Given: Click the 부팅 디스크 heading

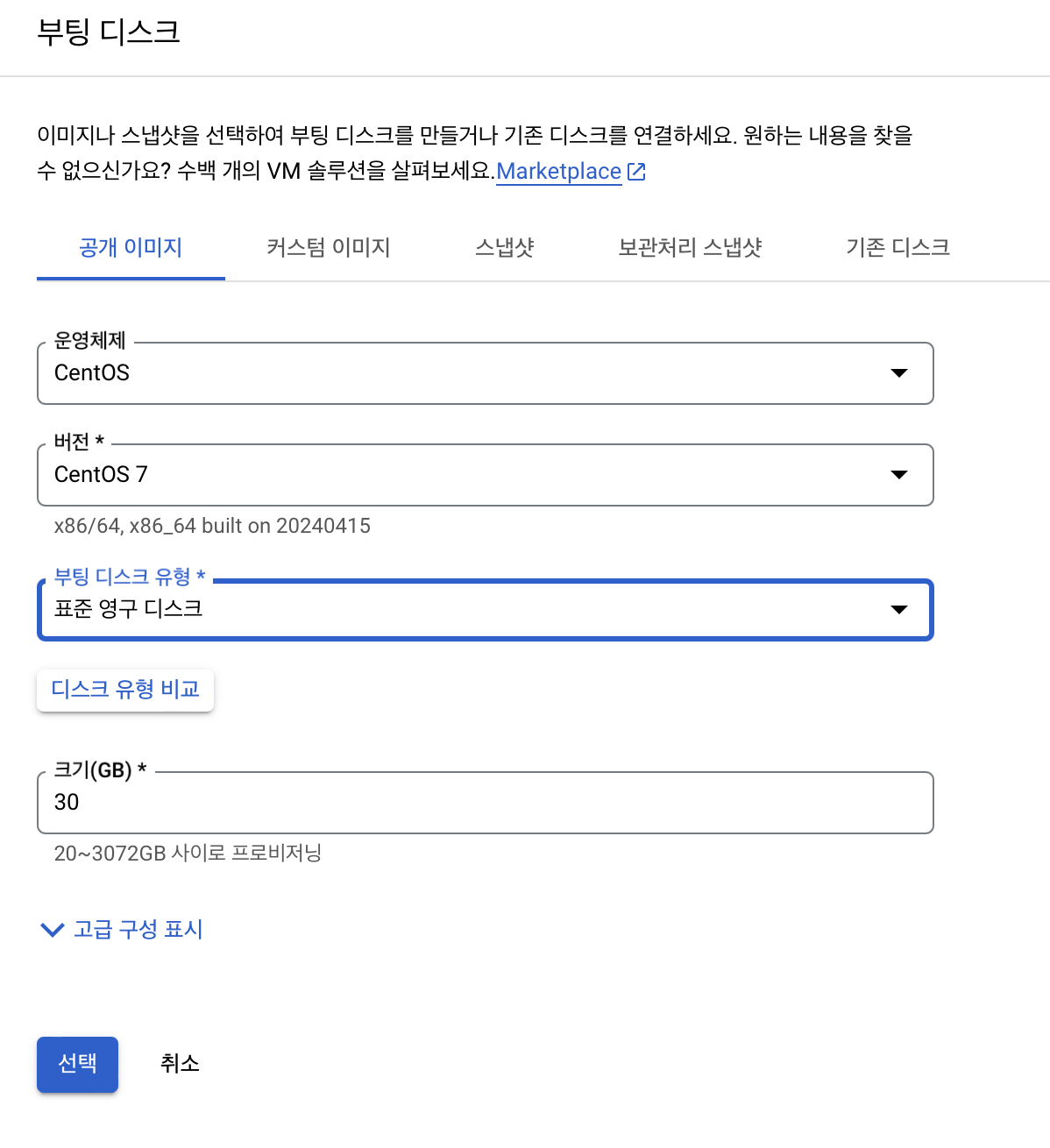Looking at the screenshot, I should coord(109,32).
